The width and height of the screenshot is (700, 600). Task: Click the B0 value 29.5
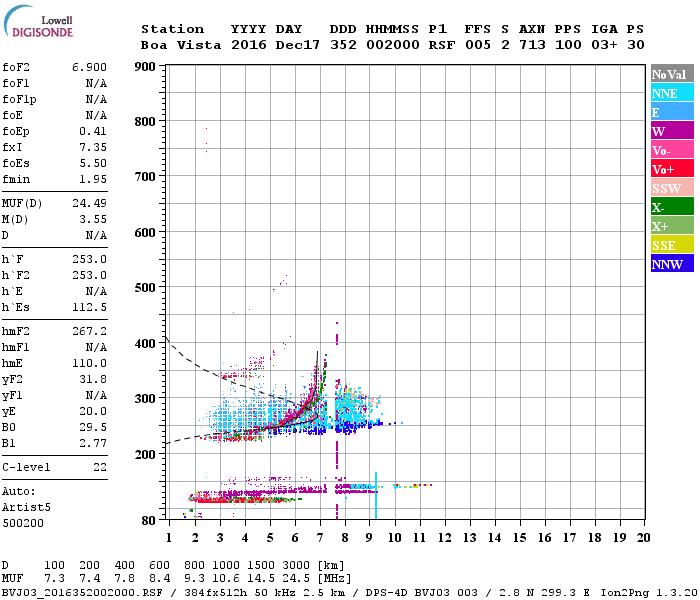pos(93,427)
